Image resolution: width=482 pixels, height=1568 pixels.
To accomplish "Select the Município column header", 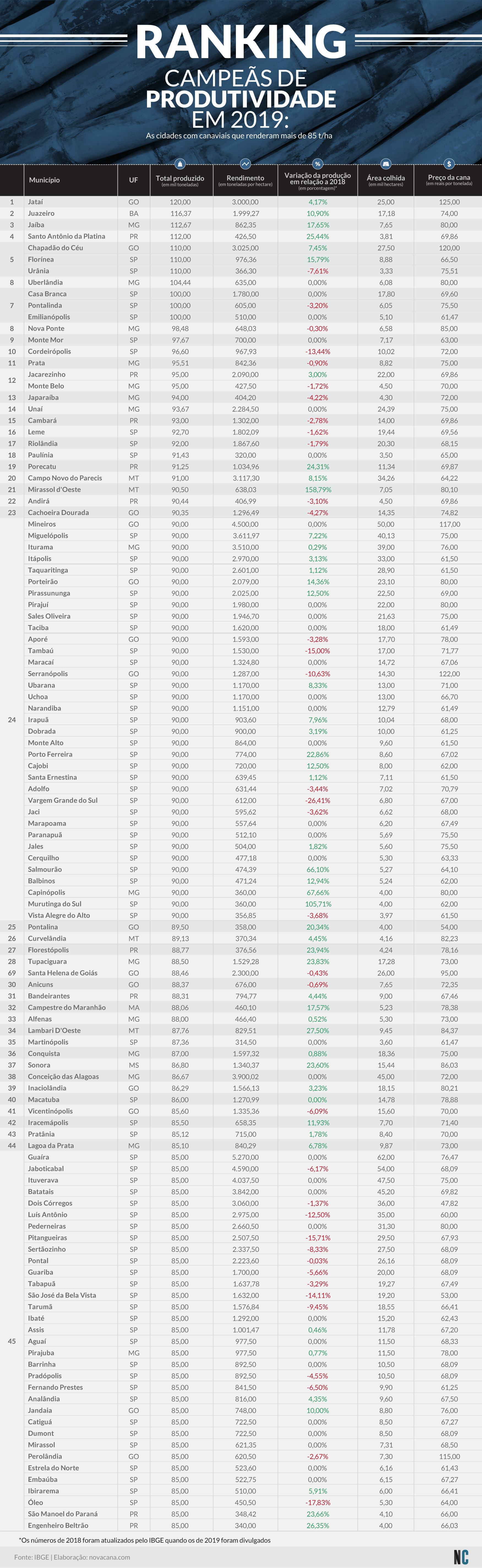I will click(x=44, y=180).
